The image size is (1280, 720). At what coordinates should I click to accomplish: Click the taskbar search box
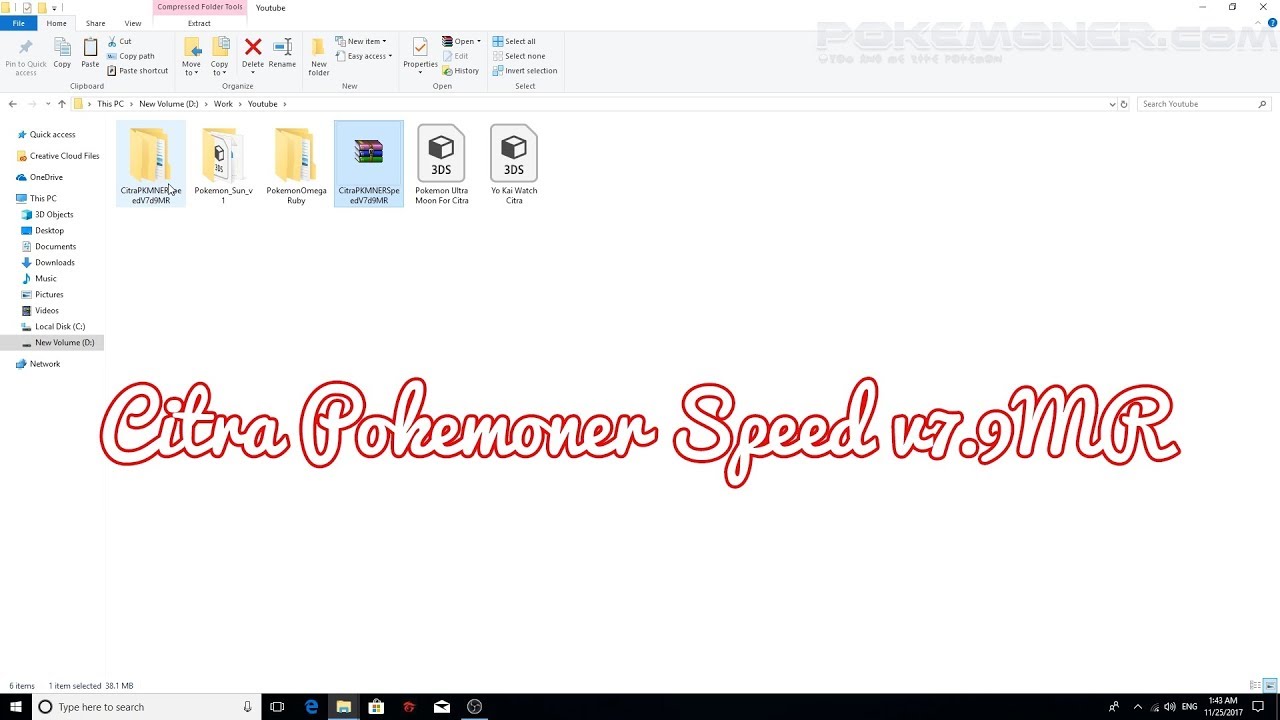coord(146,707)
